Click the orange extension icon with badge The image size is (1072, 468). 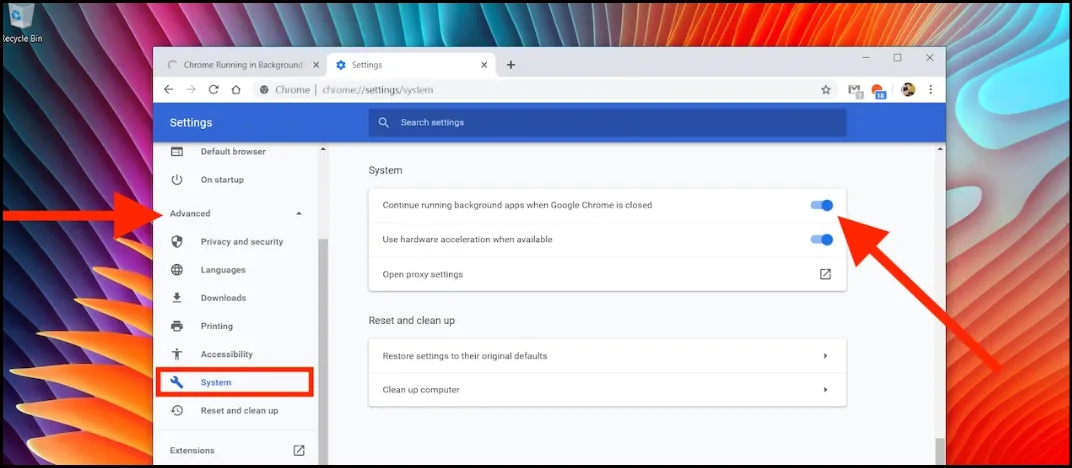tap(879, 90)
